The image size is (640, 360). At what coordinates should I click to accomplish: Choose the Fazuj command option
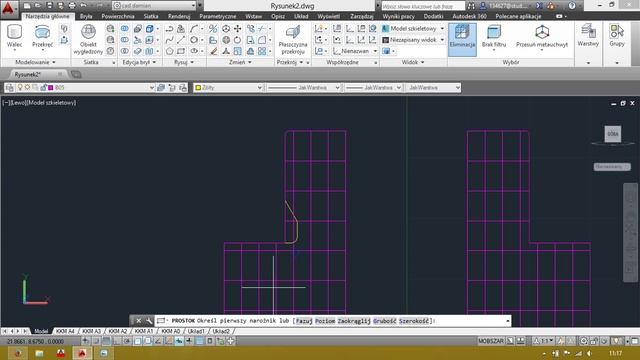click(x=304, y=321)
